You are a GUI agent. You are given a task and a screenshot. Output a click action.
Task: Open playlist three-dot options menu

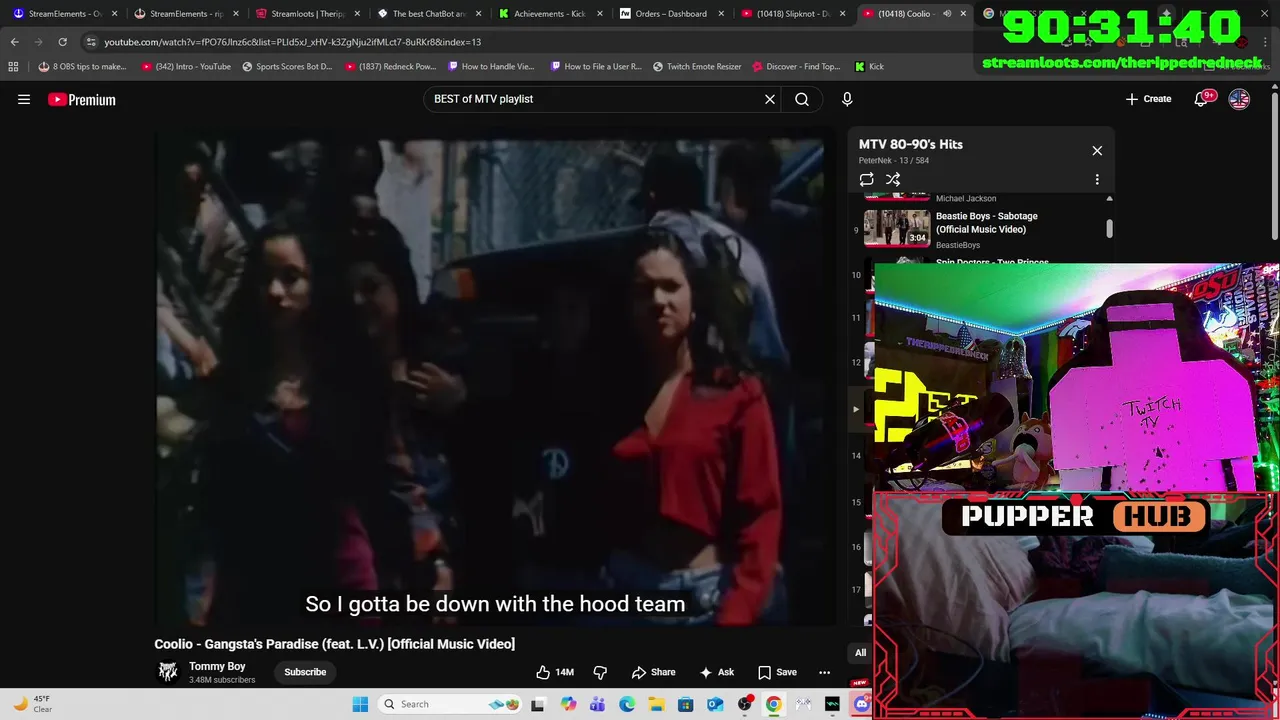pos(1097,180)
